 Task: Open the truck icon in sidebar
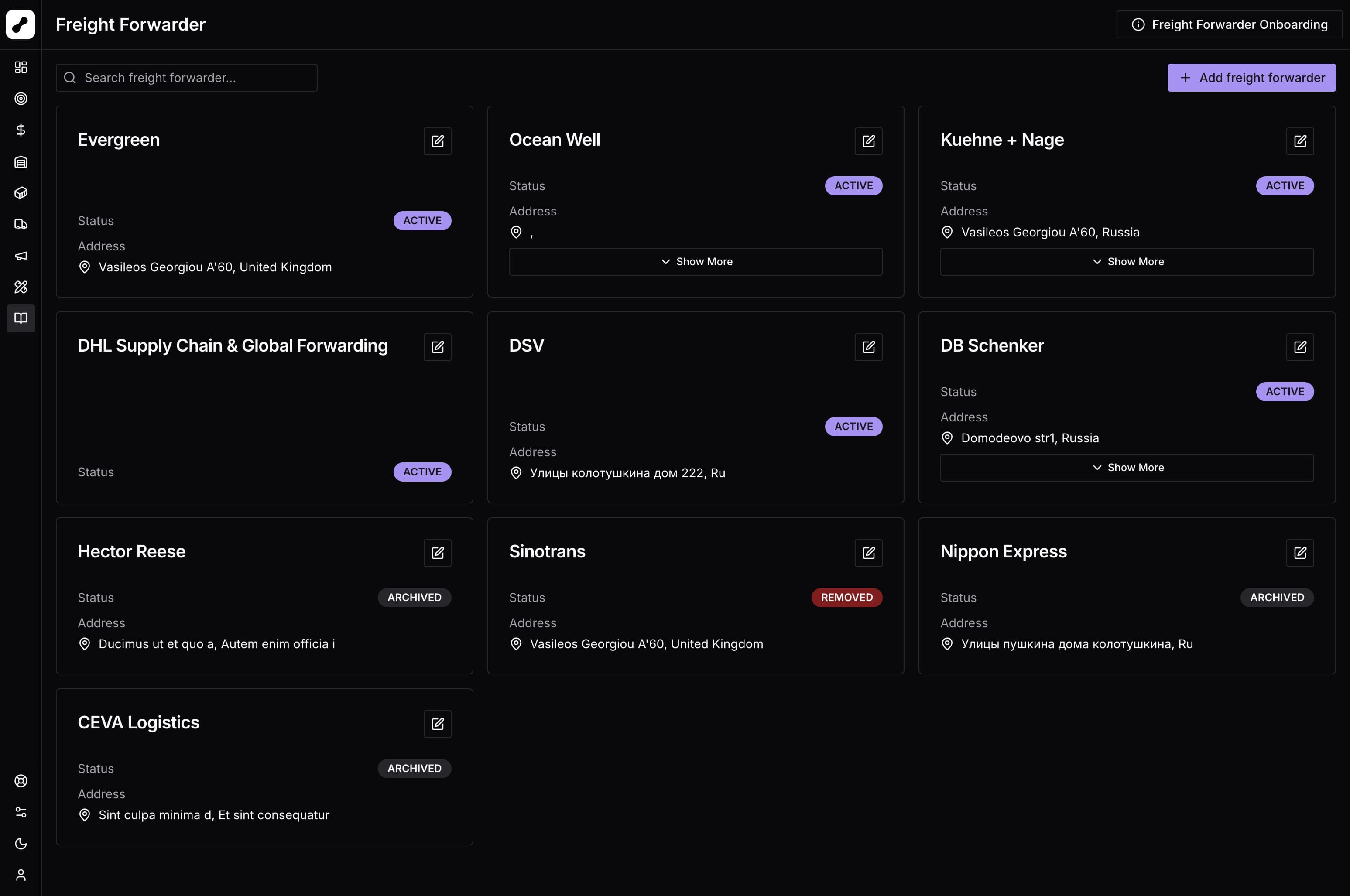pyautogui.click(x=21, y=224)
